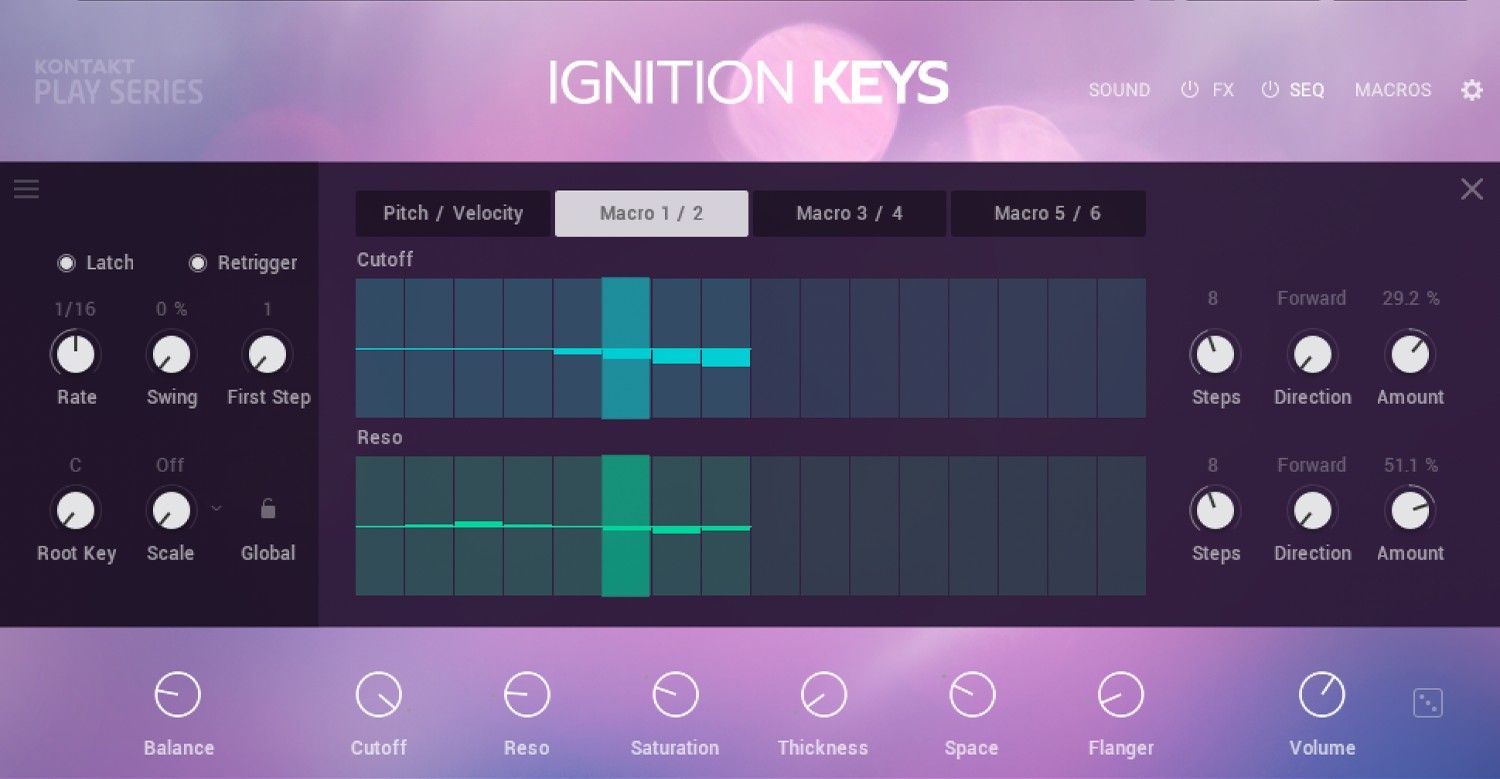Click the Reso row Direction knob
The image size is (1500, 779).
1312,511
